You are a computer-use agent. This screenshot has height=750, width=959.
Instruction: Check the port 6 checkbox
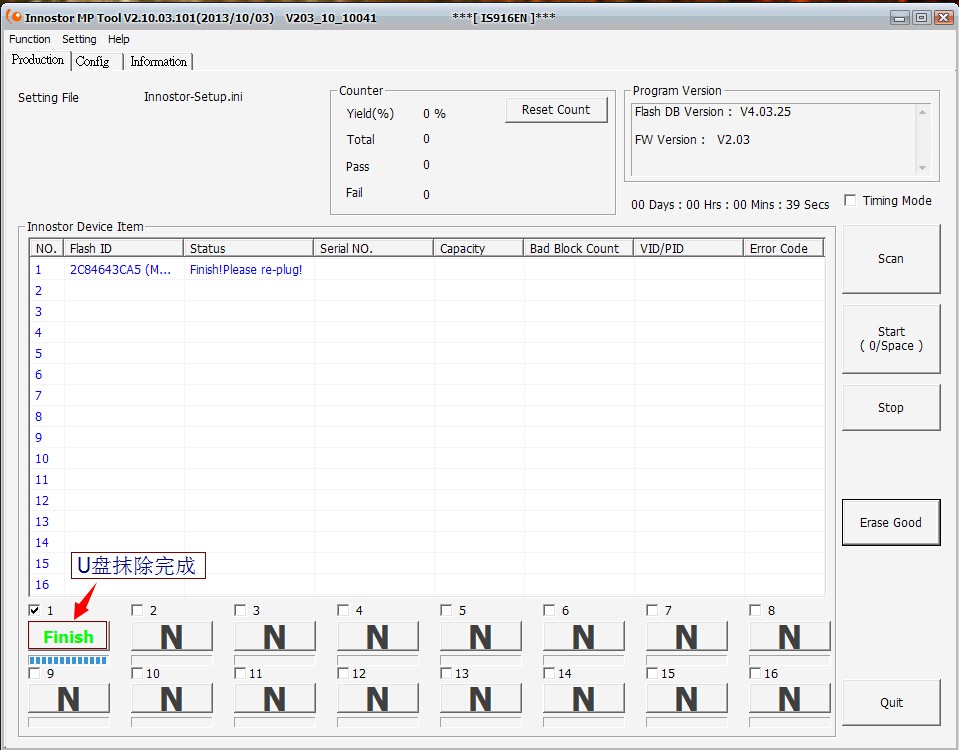click(549, 610)
